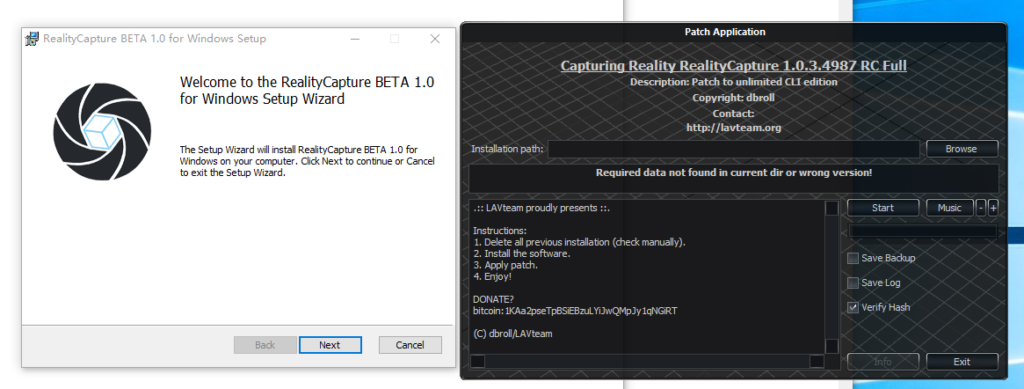Toggle the Music button
This screenshot has width=1024, height=389.
pos(950,208)
